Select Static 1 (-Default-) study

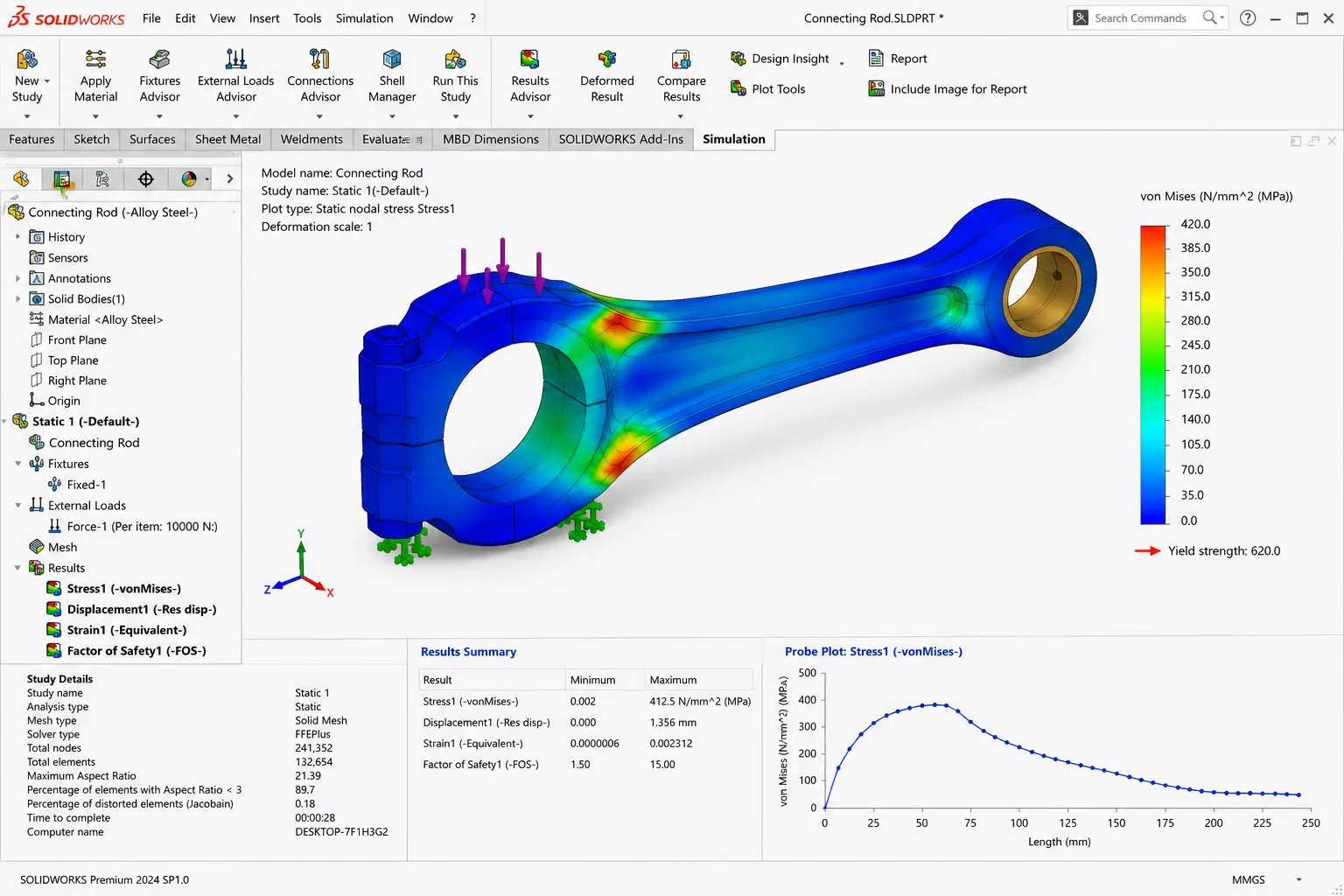click(76, 422)
